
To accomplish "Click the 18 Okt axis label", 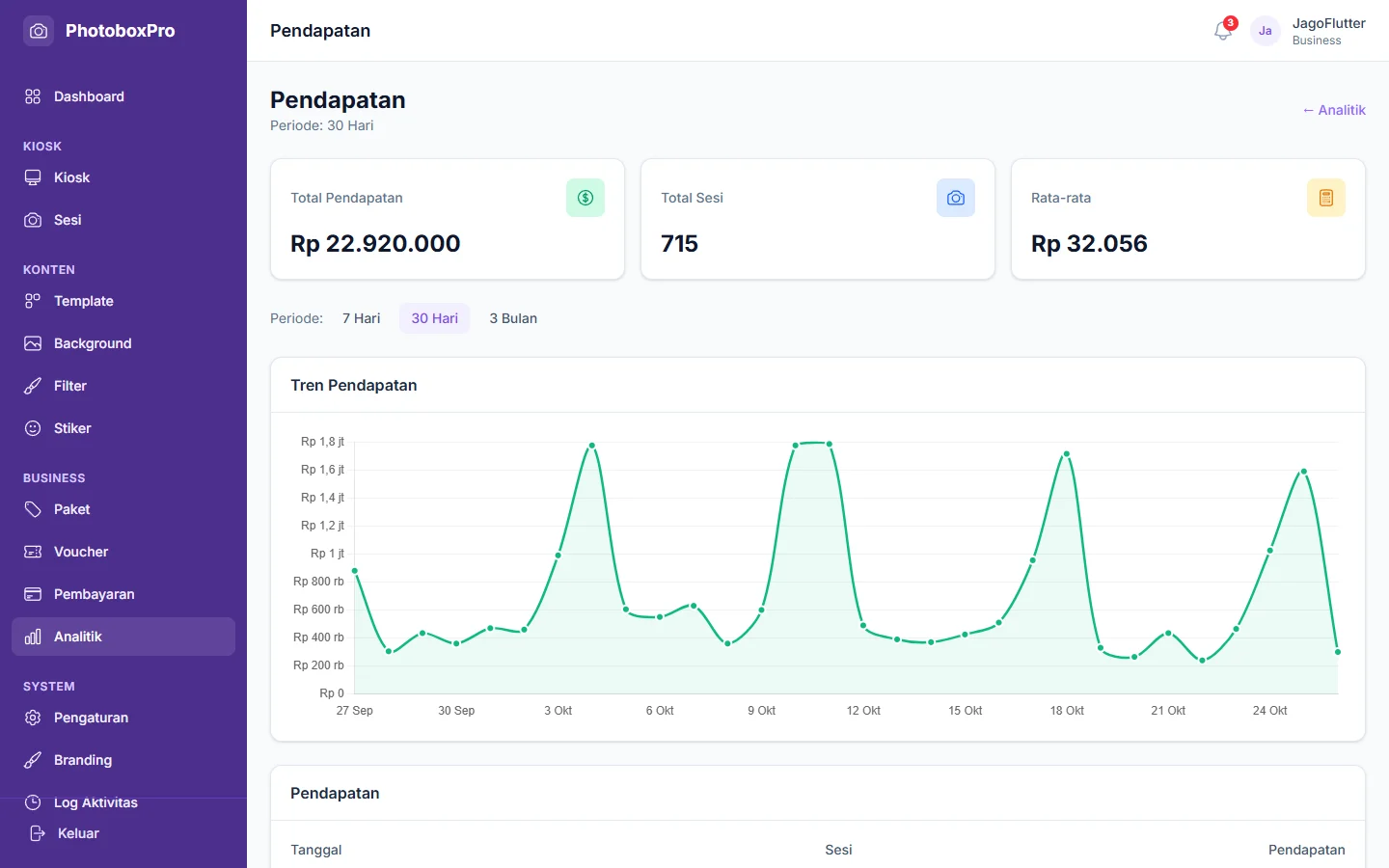I will [1067, 711].
